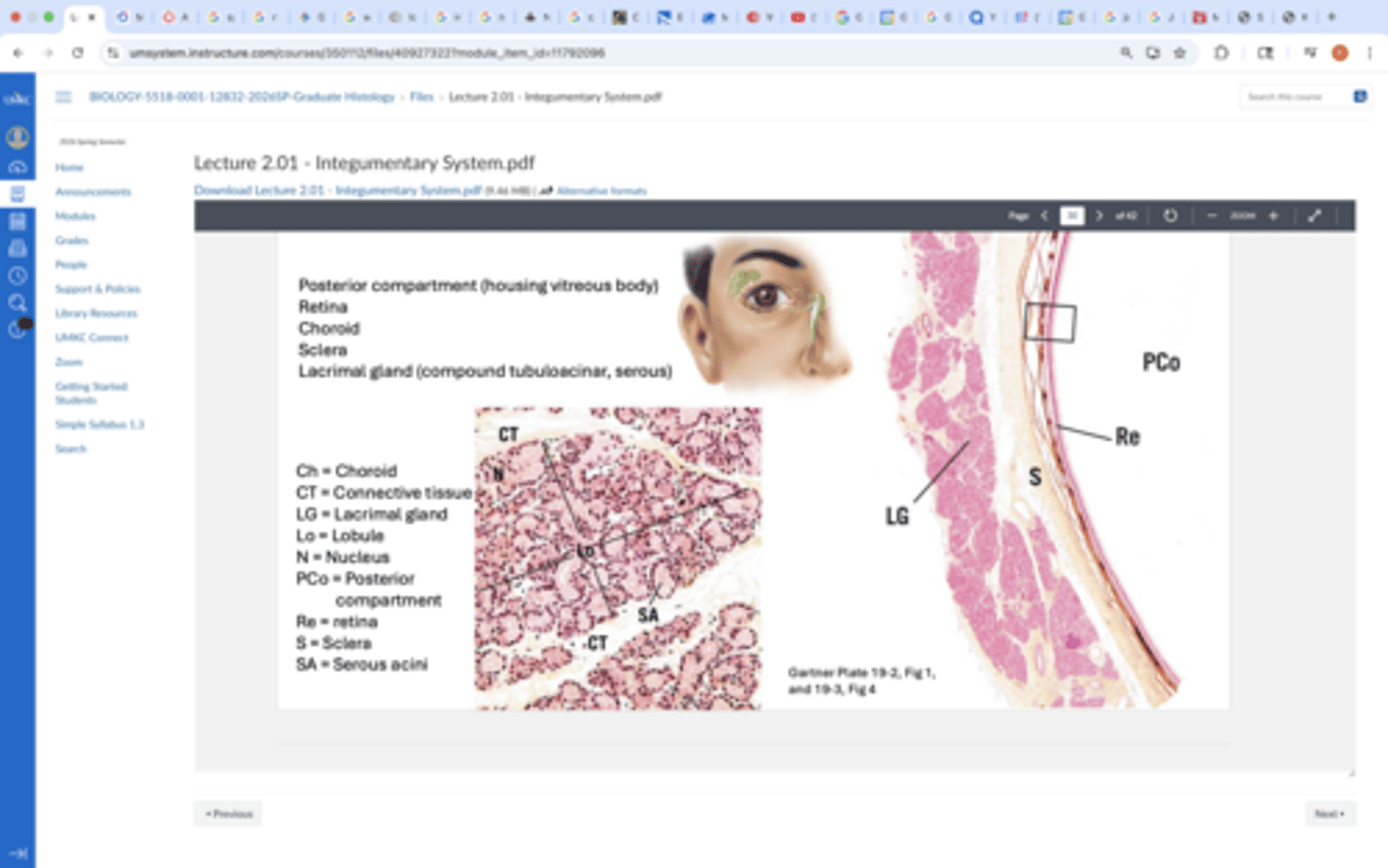Open Home in course navigation
The width and height of the screenshot is (1388, 868).
coord(69,168)
